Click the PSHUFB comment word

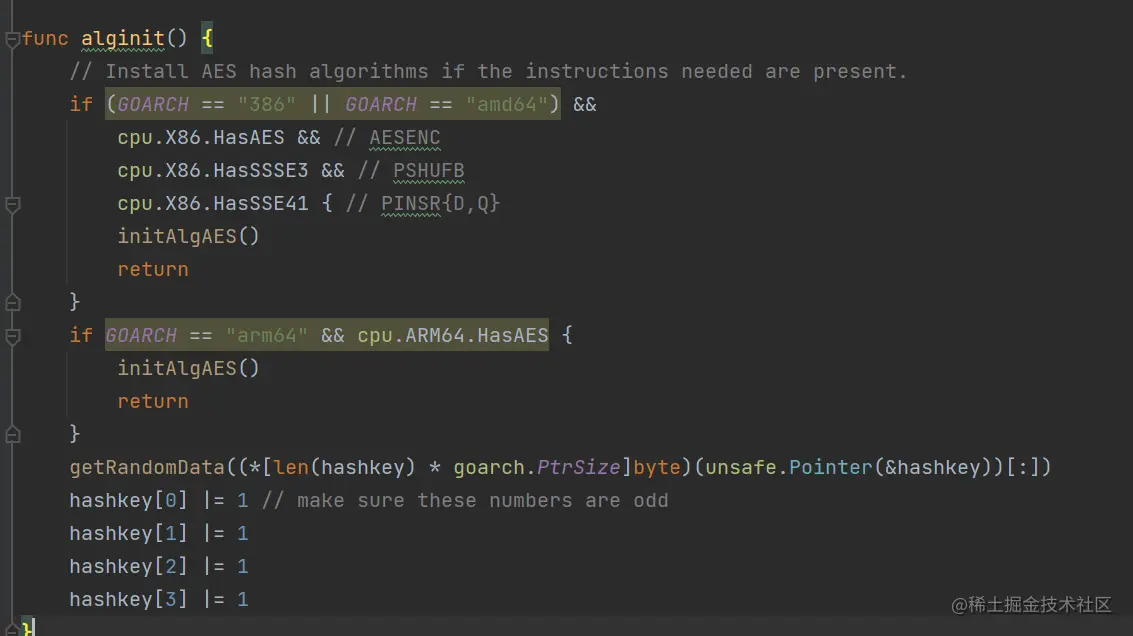(428, 171)
